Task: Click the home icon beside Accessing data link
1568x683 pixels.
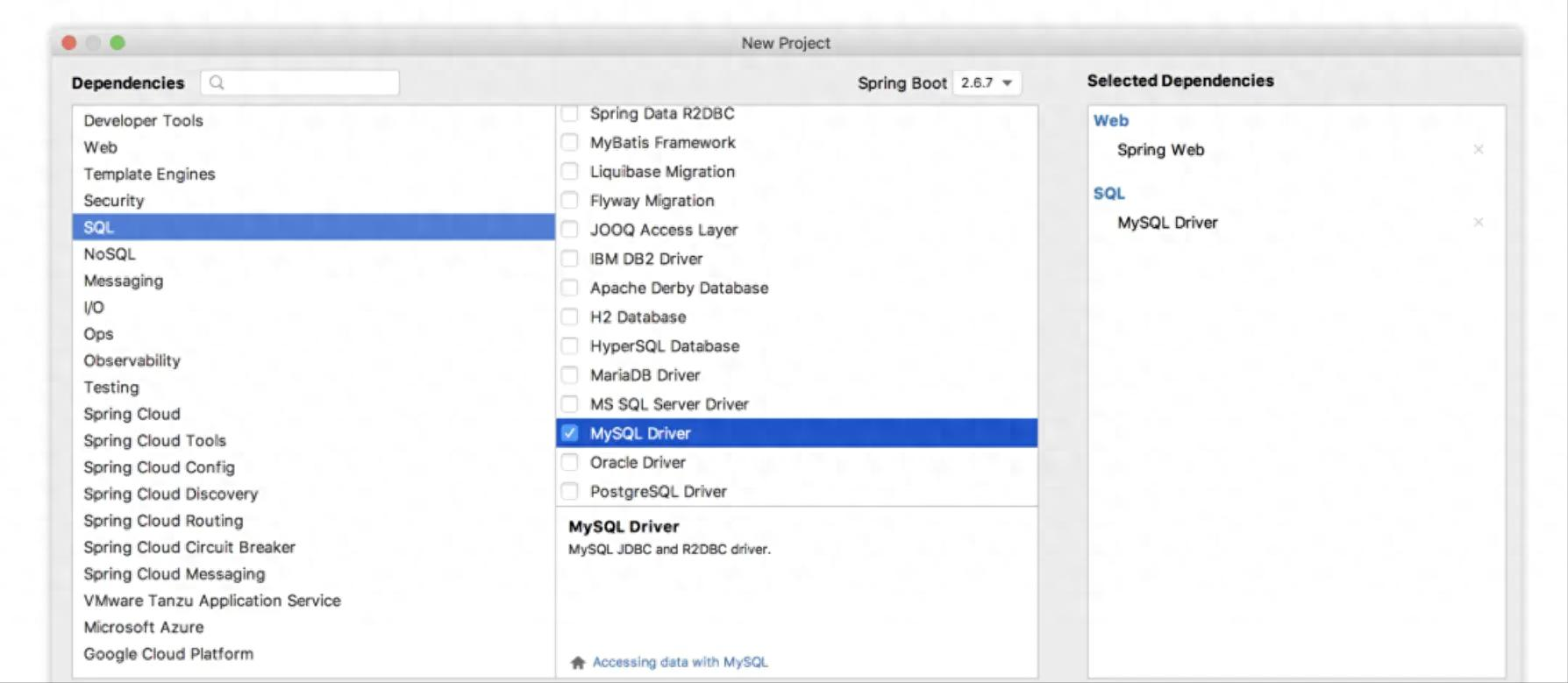Action: click(578, 663)
